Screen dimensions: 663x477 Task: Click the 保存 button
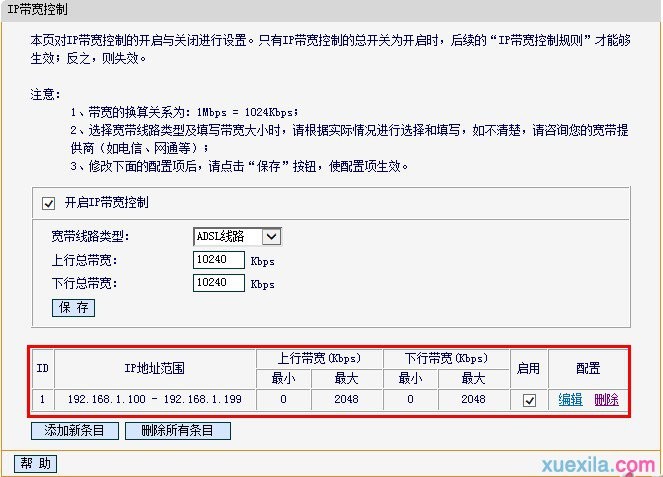pos(74,307)
